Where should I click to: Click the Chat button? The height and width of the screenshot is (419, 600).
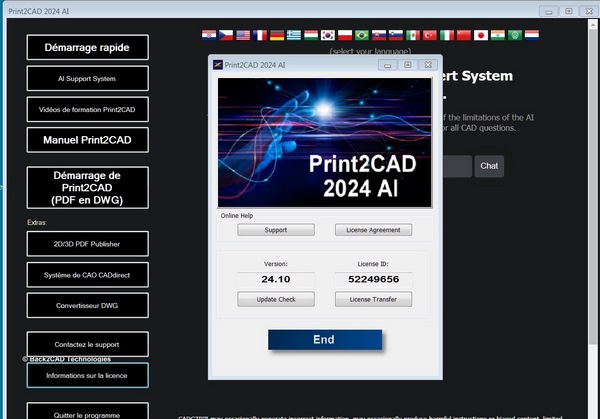[489, 166]
